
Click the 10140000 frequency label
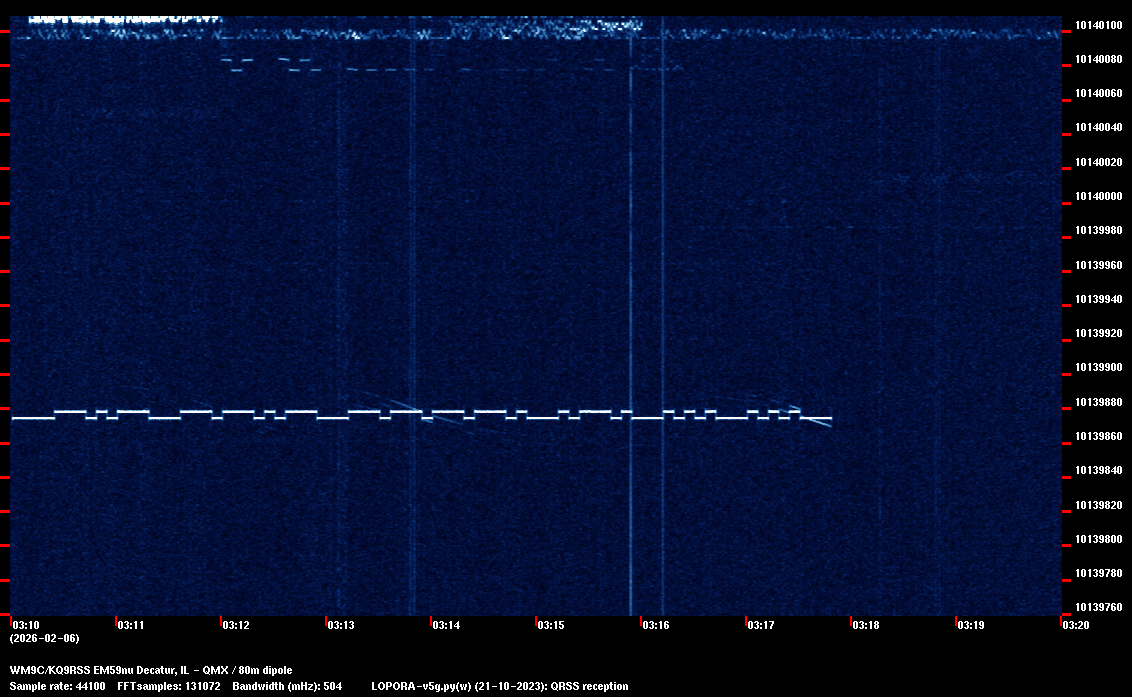pos(1097,196)
